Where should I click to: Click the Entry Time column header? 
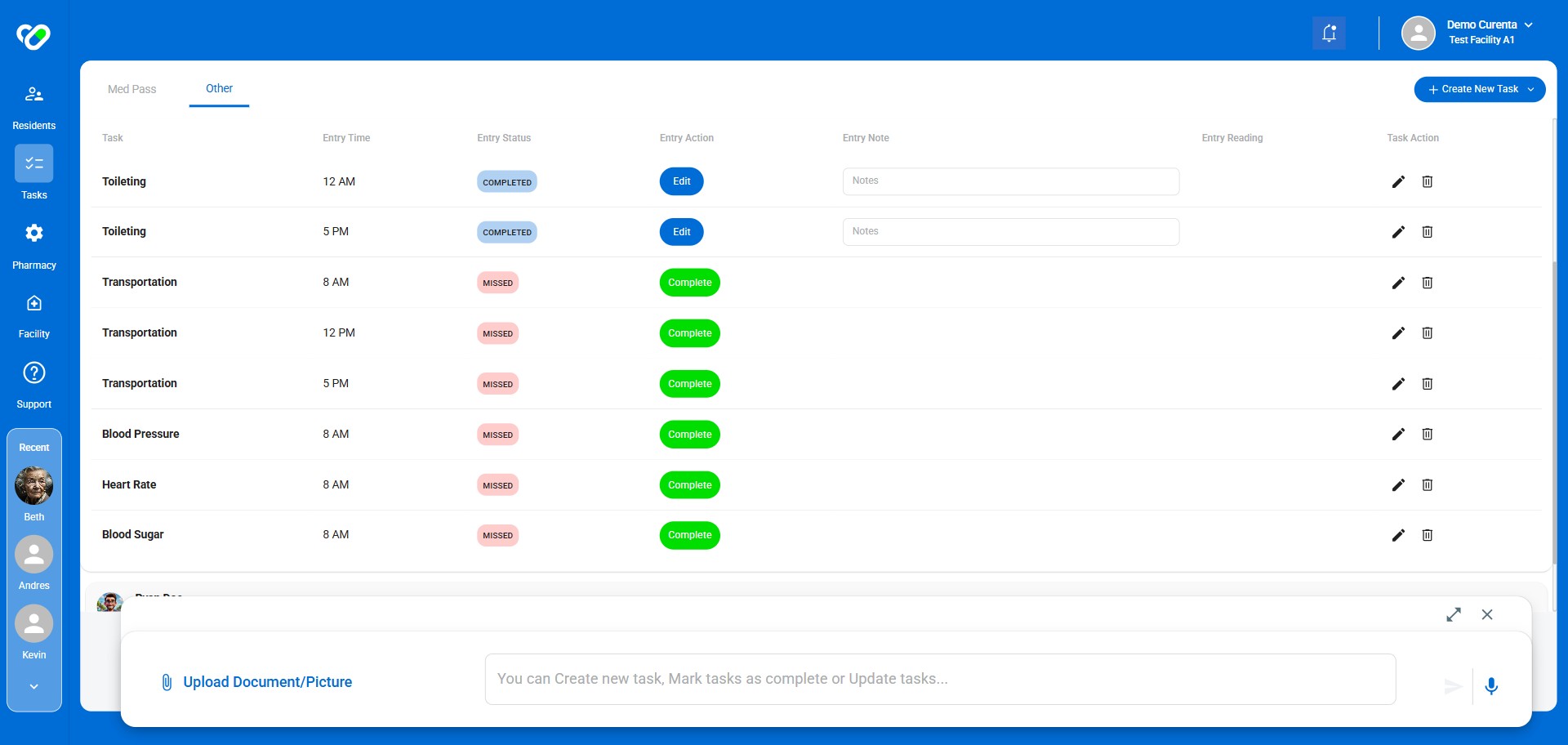pos(346,138)
